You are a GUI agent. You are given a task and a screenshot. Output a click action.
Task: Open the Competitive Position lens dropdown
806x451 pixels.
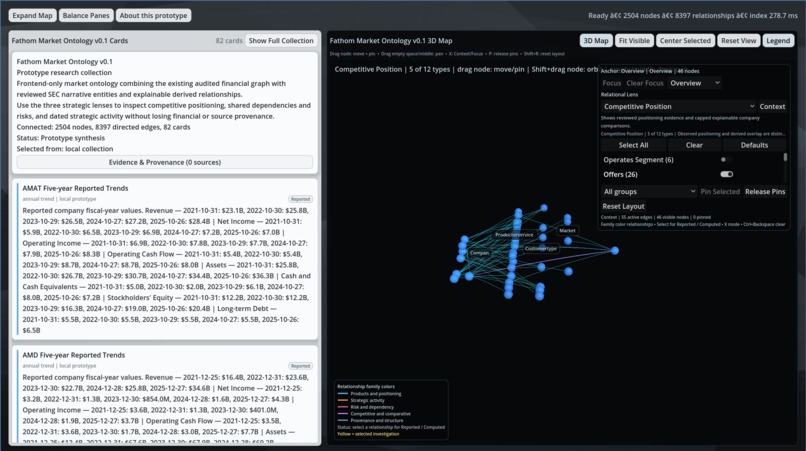(x=679, y=106)
